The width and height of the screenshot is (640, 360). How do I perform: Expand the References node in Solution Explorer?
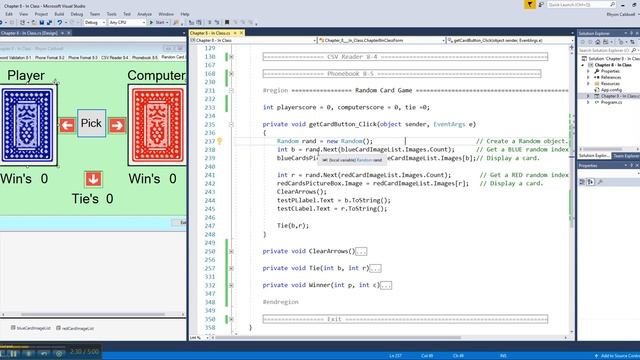[588, 78]
